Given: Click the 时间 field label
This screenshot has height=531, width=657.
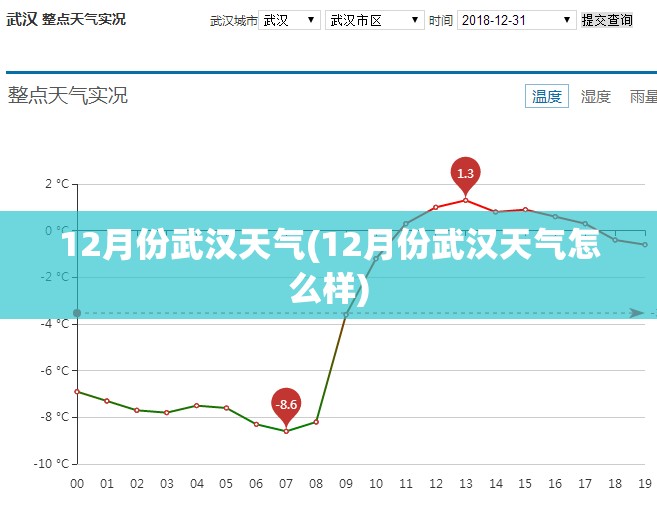Looking at the screenshot, I should point(441,21).
